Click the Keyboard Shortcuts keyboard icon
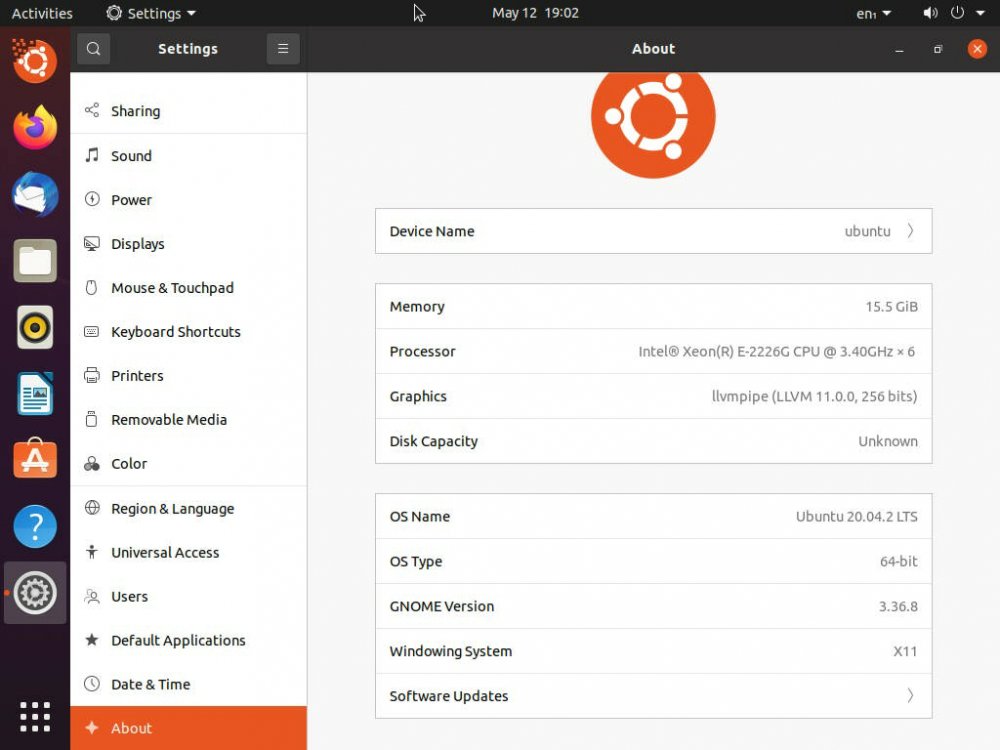The width and height of the screenshot is (1000, 750). pos(92,331)
